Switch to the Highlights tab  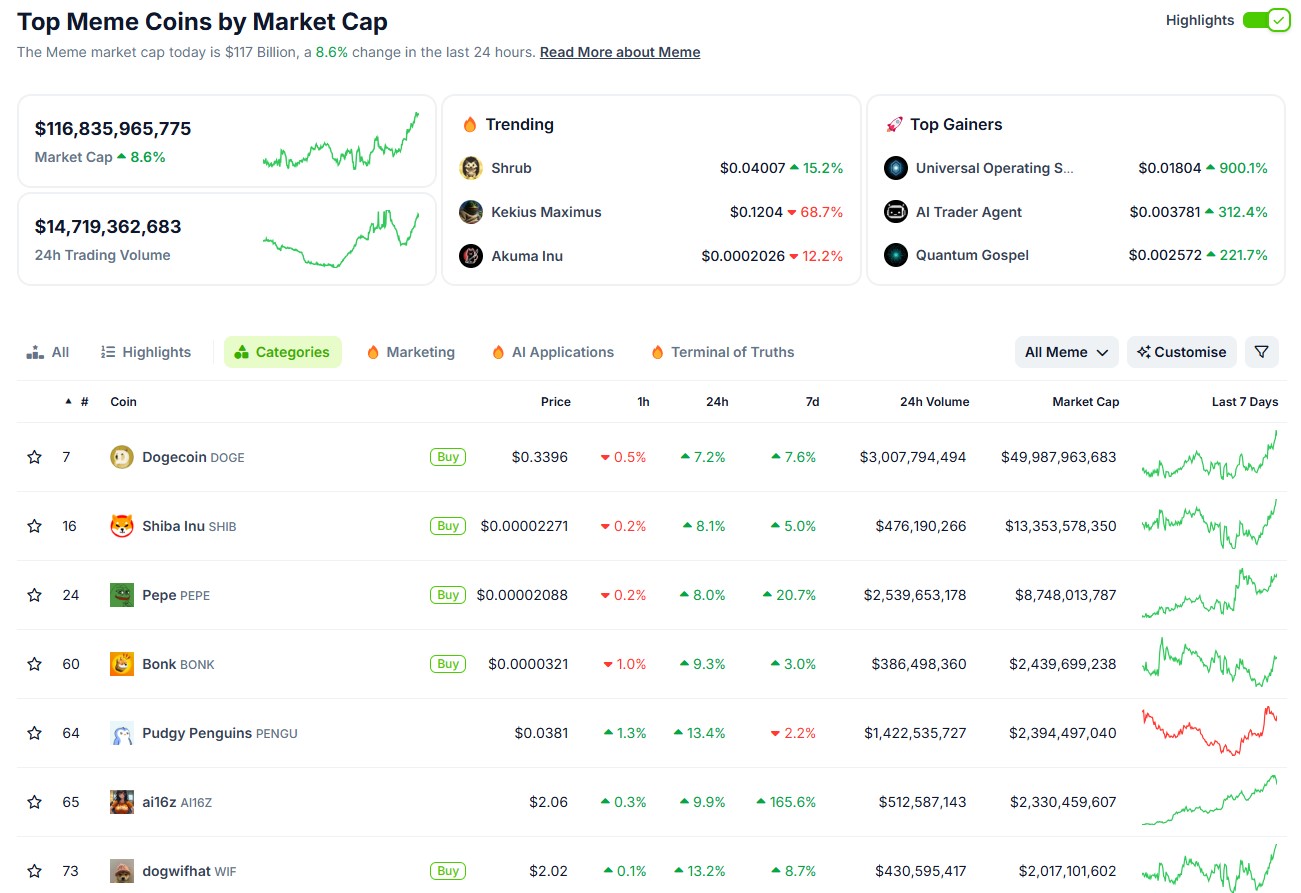[146, 352]
